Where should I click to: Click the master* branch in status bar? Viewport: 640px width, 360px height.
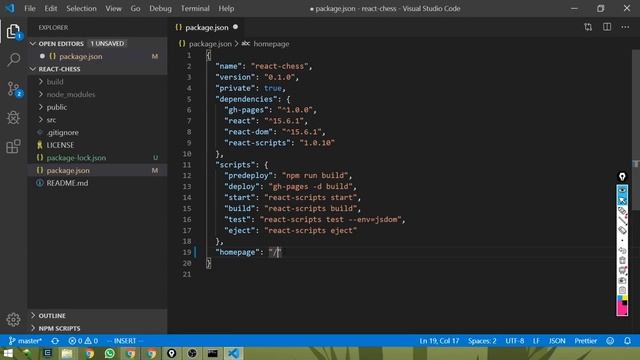point(25,341)
